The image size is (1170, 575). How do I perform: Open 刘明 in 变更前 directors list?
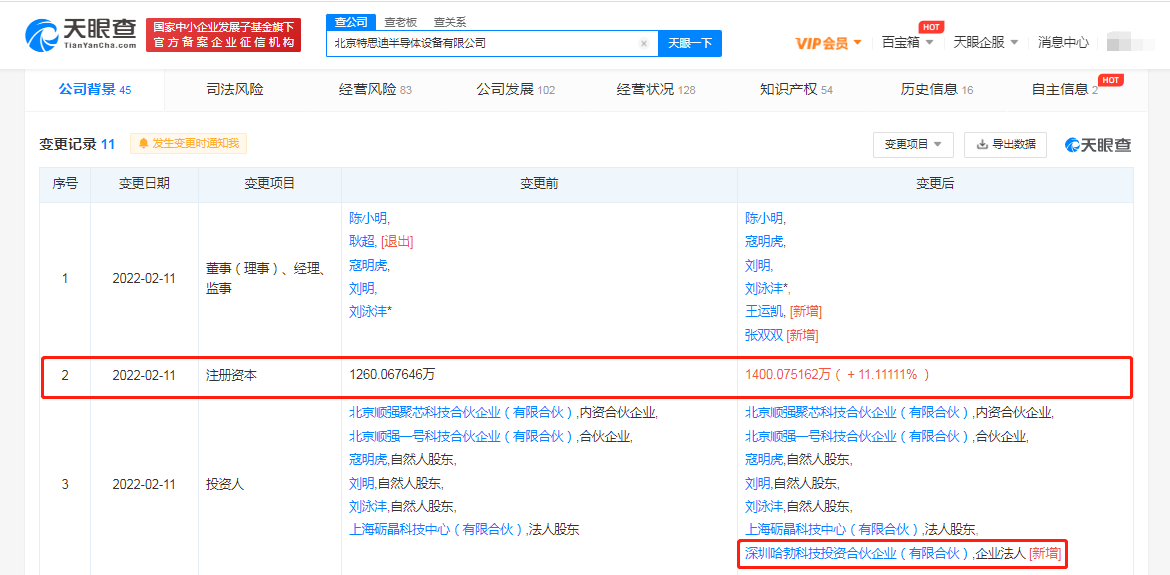click(x=361, y=288)
